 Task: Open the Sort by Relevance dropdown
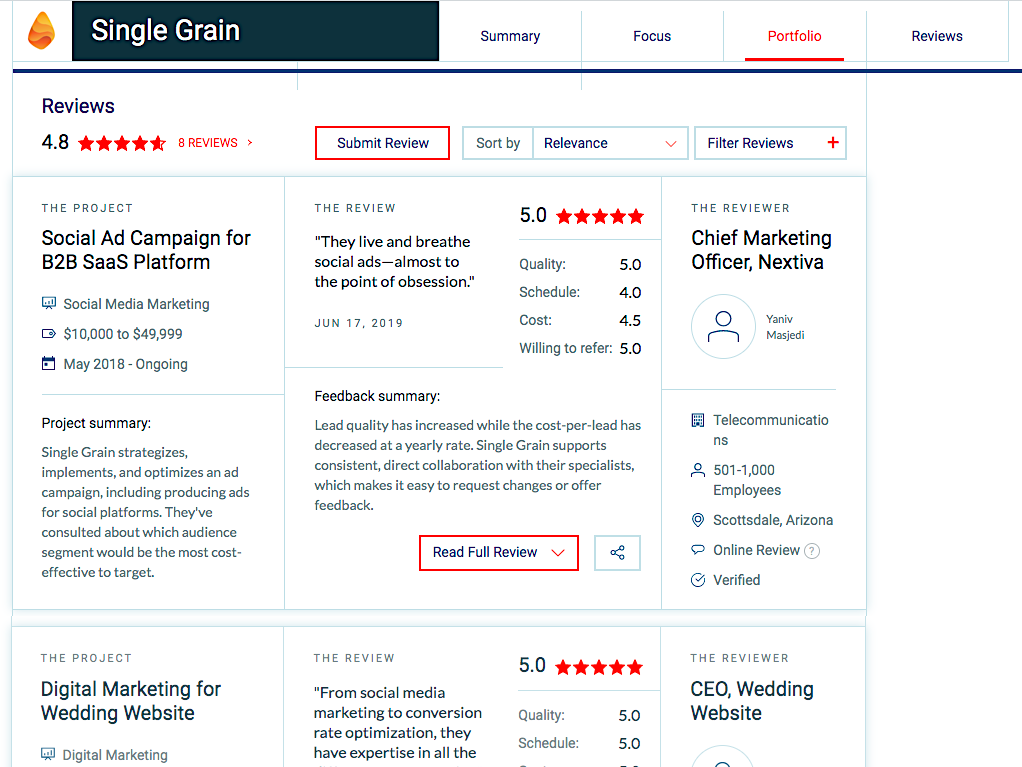click(x=610, y=143)
